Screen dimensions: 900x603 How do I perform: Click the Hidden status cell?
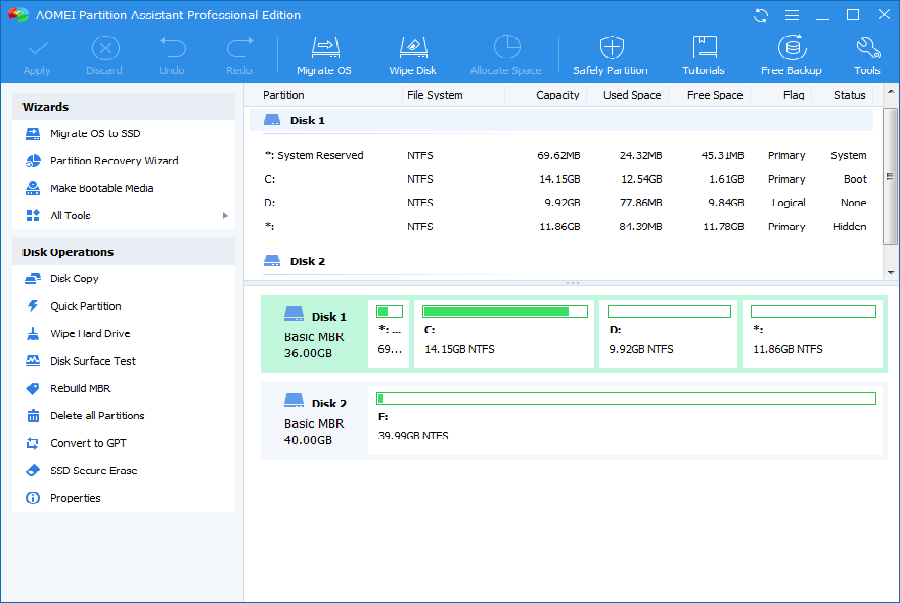(x=849, y=227)
